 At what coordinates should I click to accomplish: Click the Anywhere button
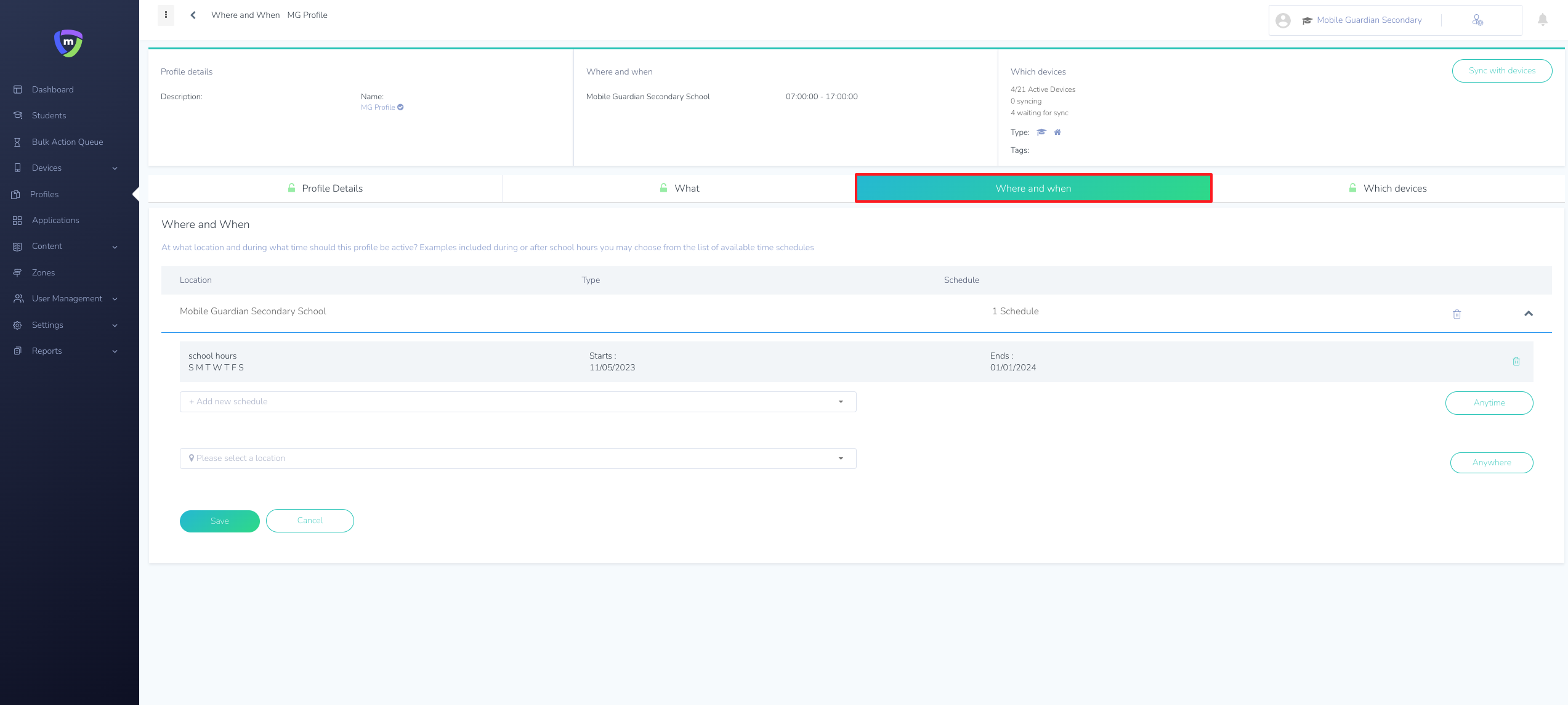1492,463
